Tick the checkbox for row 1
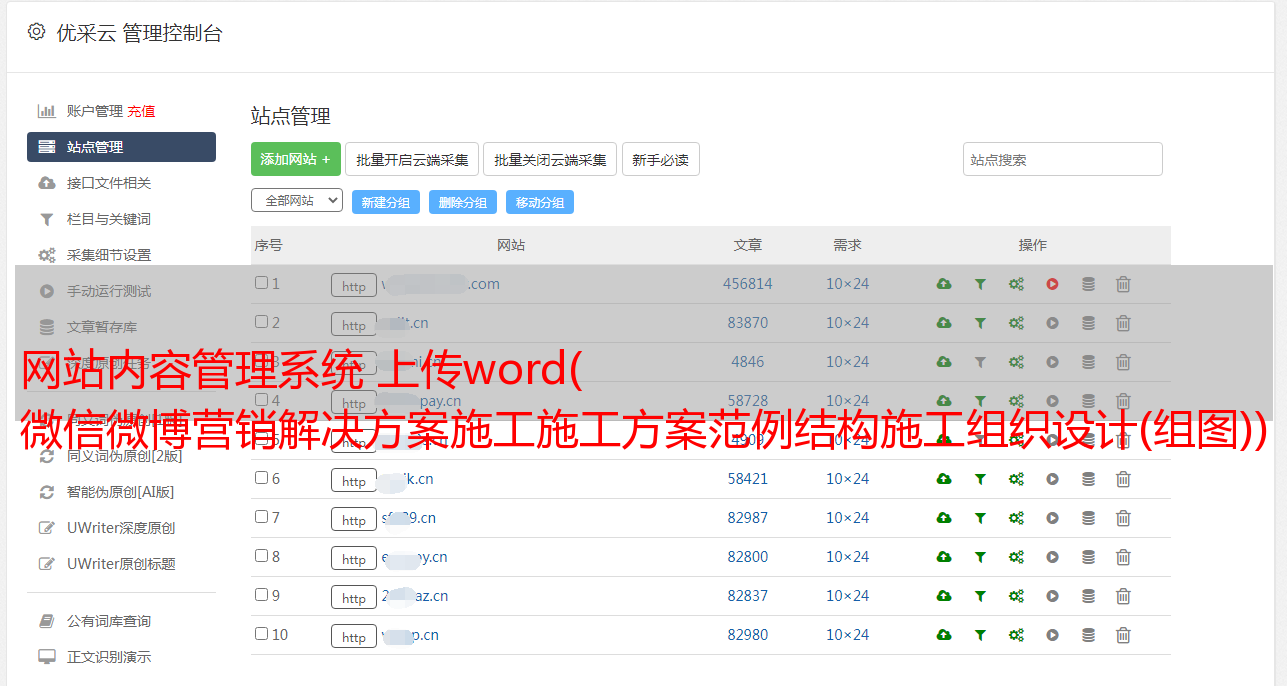The height and width of the screenshot is (686, 1287). point(261,283)
